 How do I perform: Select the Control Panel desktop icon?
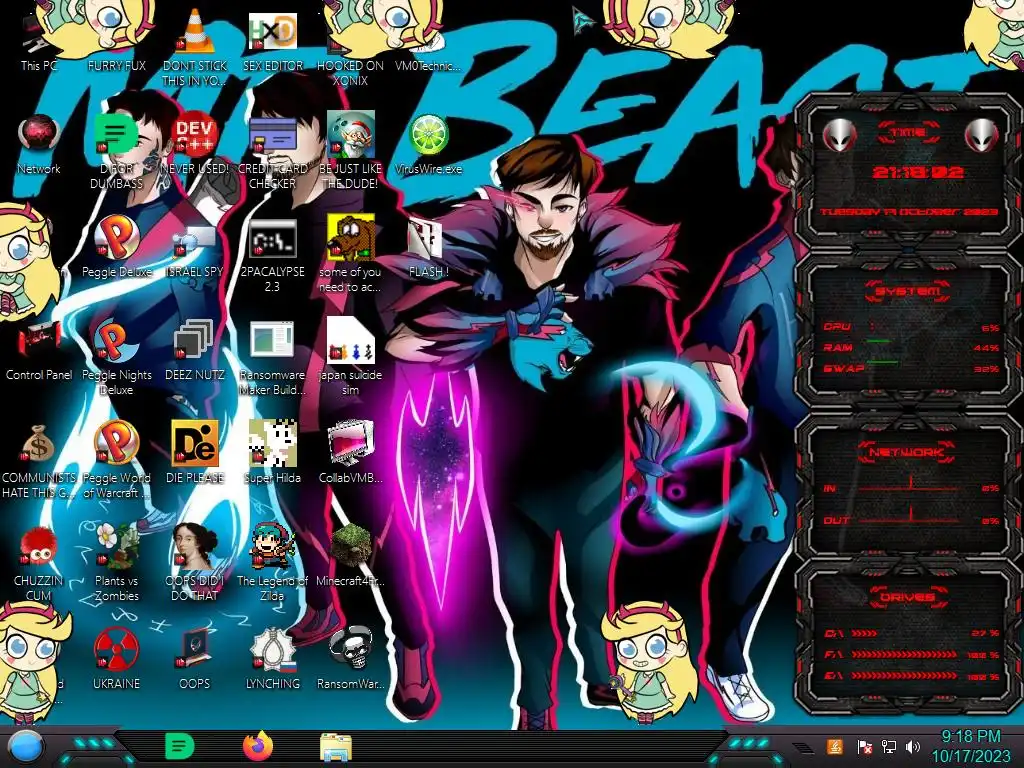[39, 350]
